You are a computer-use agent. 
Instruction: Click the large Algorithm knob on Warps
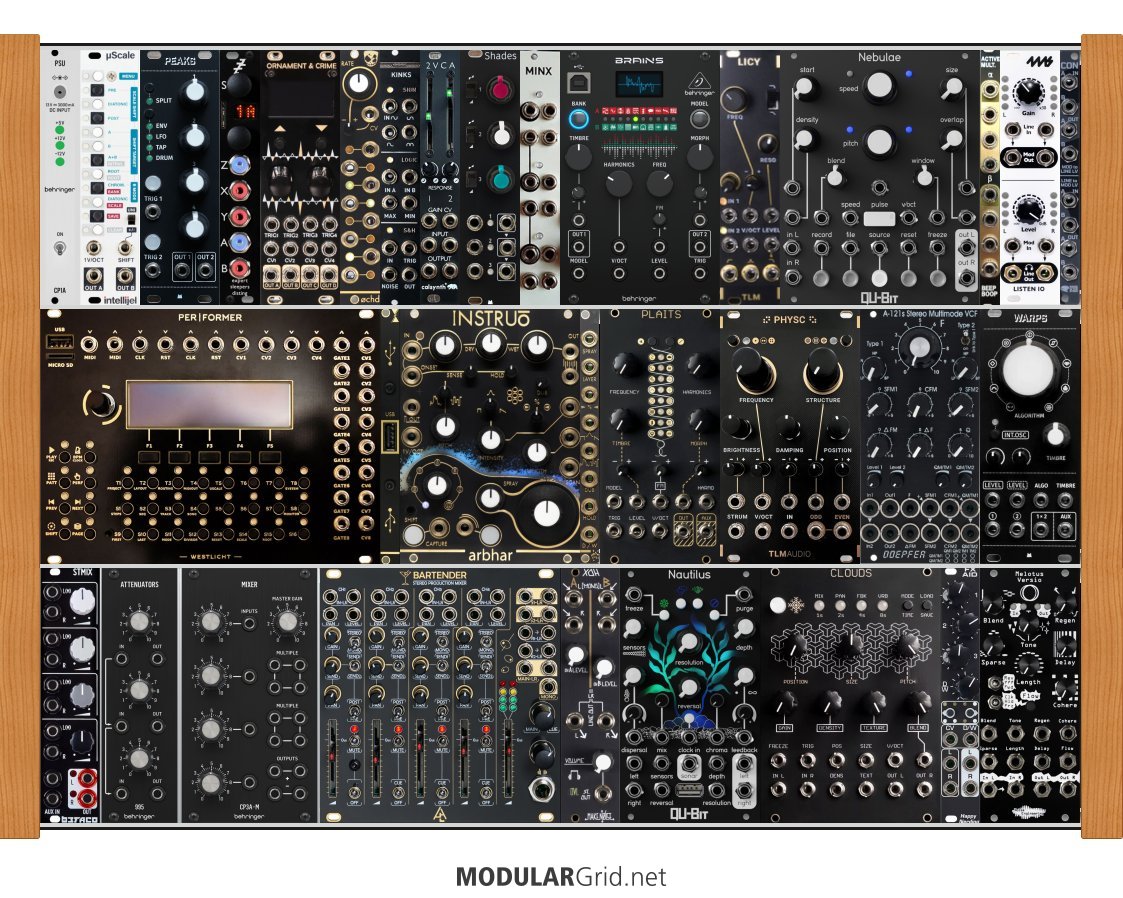pos(1029,370)
